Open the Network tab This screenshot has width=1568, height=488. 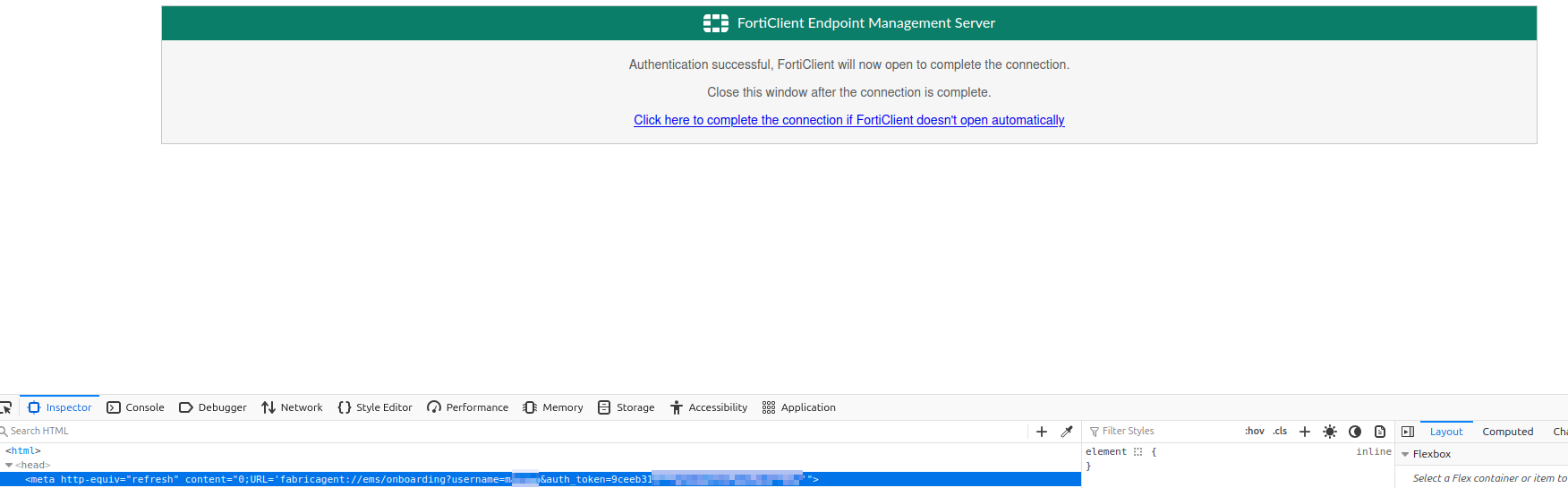pos(293,407)
